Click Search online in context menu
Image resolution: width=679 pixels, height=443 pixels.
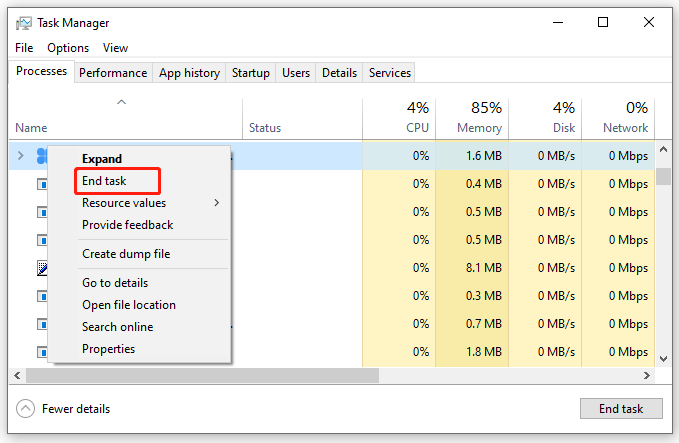pyautogui.click(x=117, y=327)
